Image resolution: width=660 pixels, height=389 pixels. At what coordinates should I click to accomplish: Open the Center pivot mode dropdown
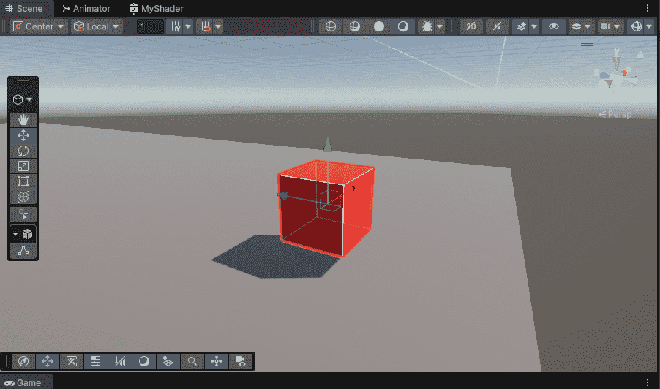[39, 27]
